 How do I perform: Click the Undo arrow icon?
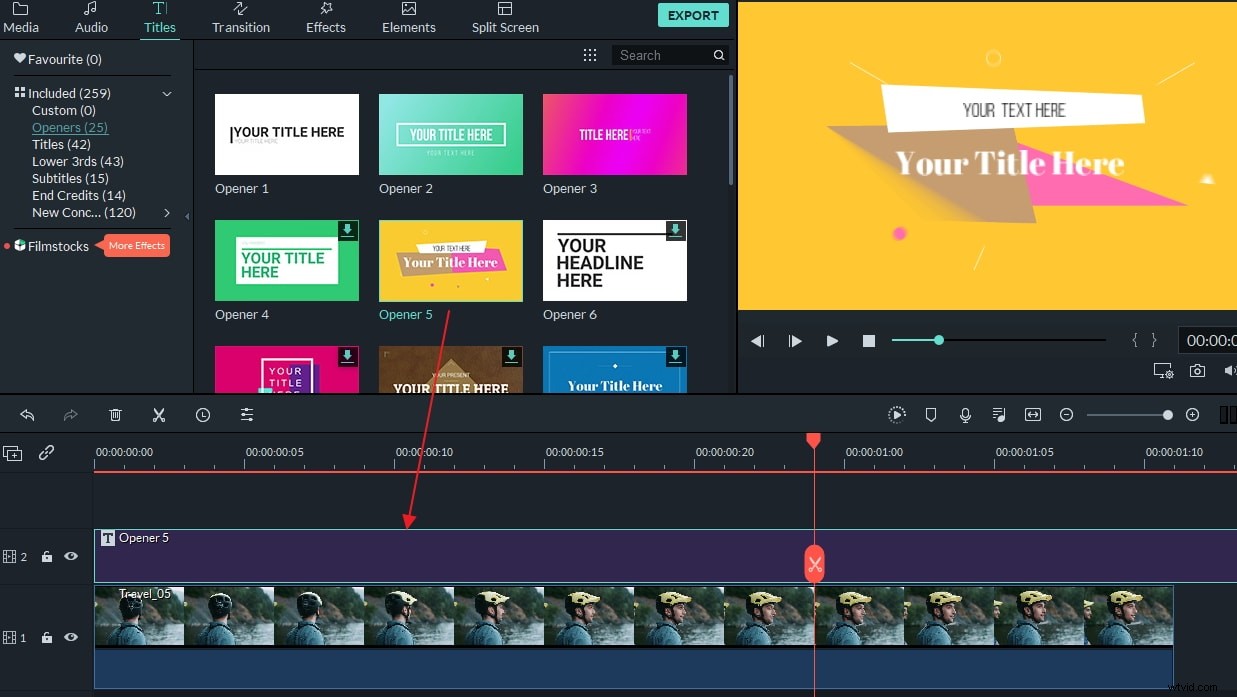pos(26,414)
